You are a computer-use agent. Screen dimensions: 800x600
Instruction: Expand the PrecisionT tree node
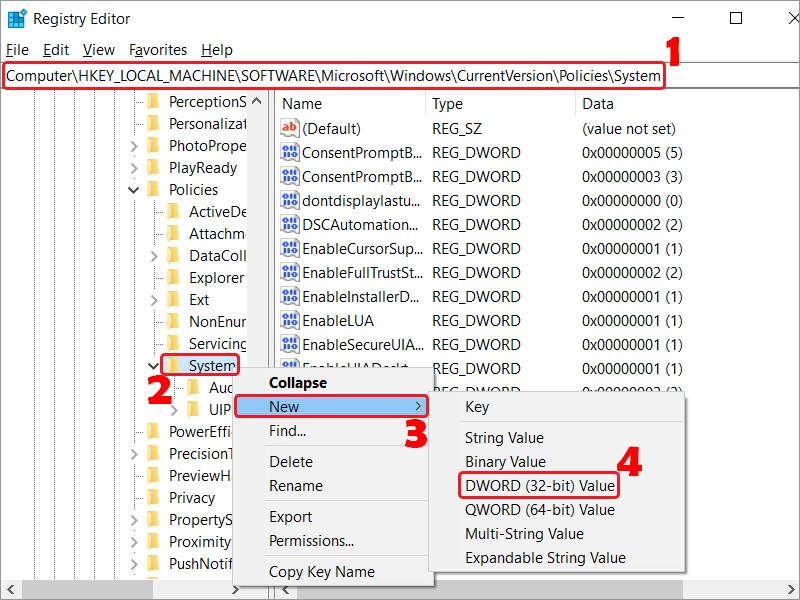point(134,454)
